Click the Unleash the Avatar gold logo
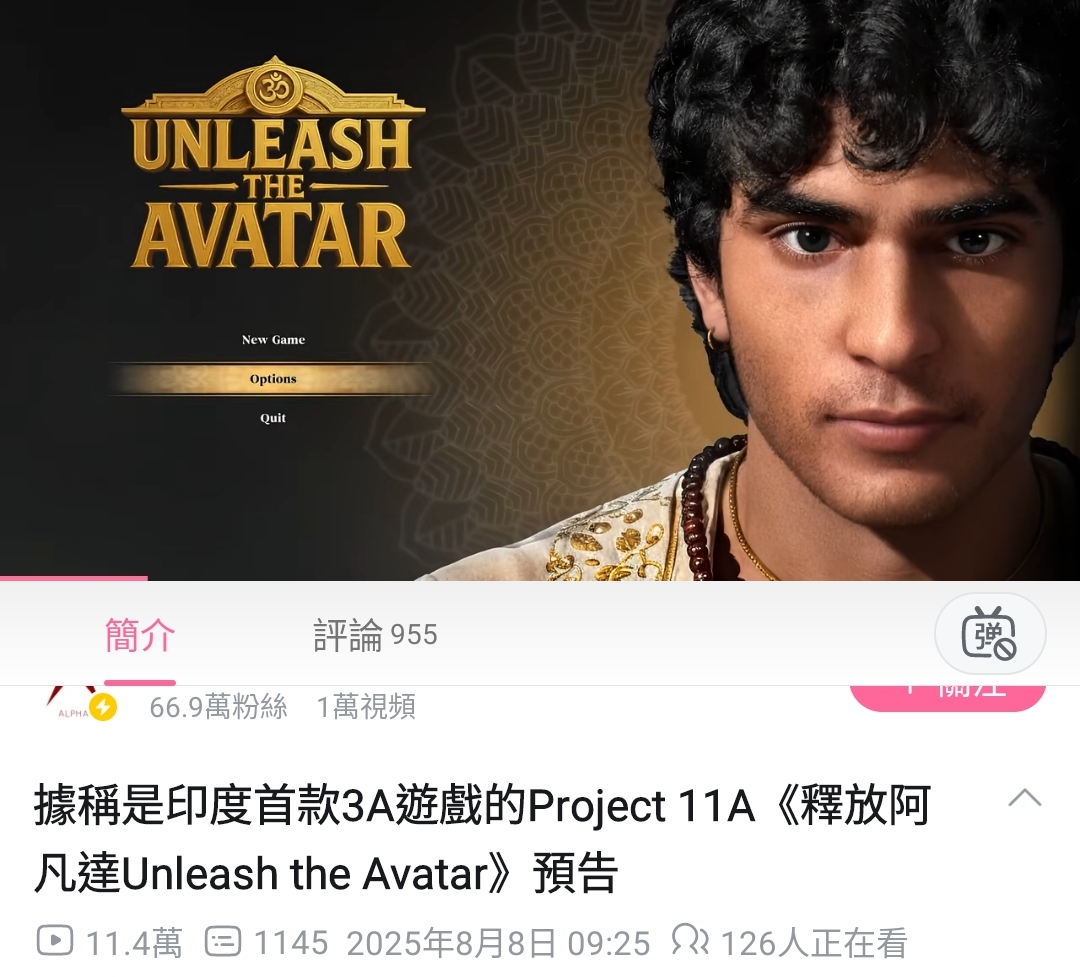Image resolution: width=1080 pixels, height=977 pixels. pyautogui.click(x=273, y=163)
